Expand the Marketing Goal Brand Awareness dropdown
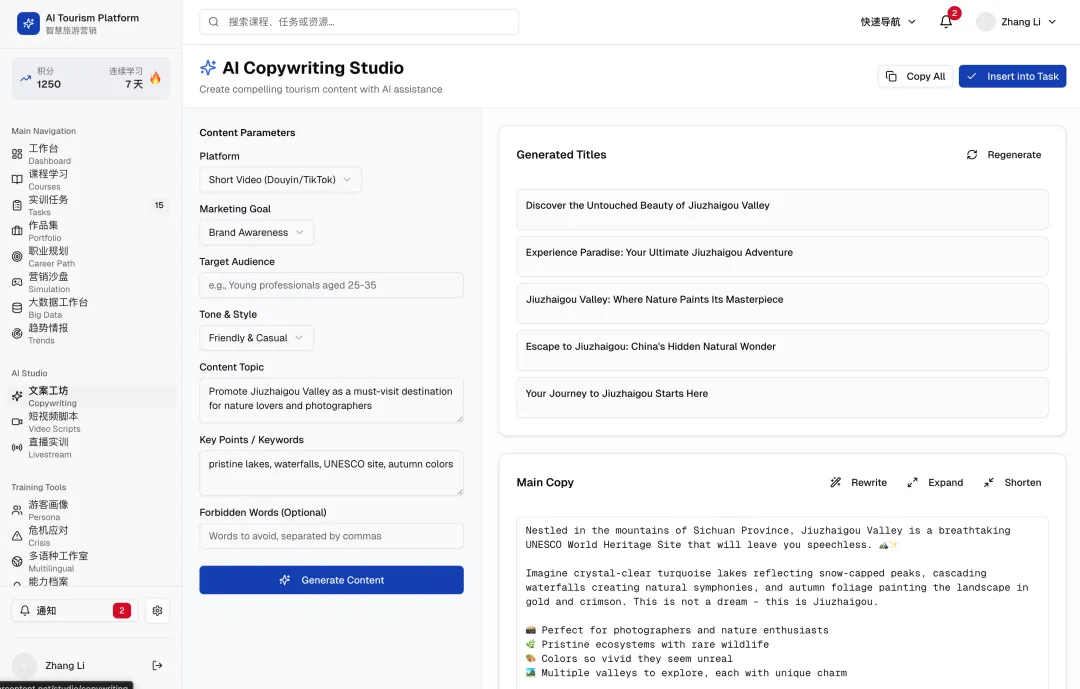The image size is (1080, 689). click(257, 232)
